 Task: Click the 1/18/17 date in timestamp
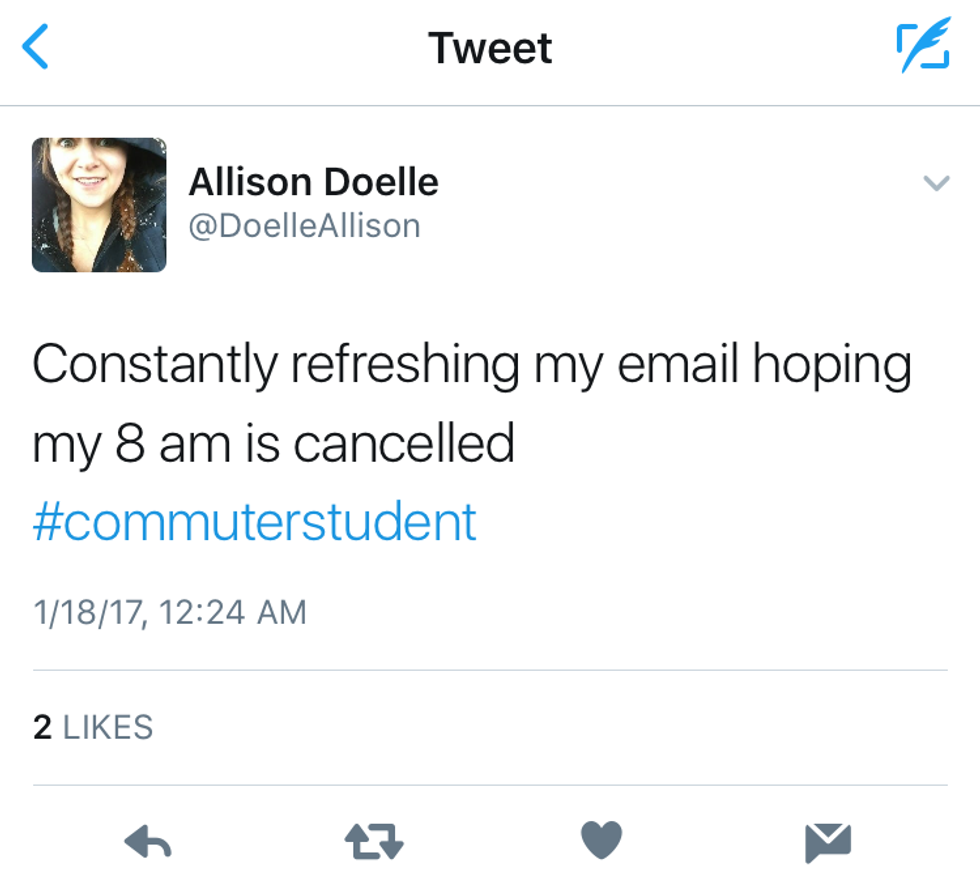pyautogui.click(x=89, y=612)
